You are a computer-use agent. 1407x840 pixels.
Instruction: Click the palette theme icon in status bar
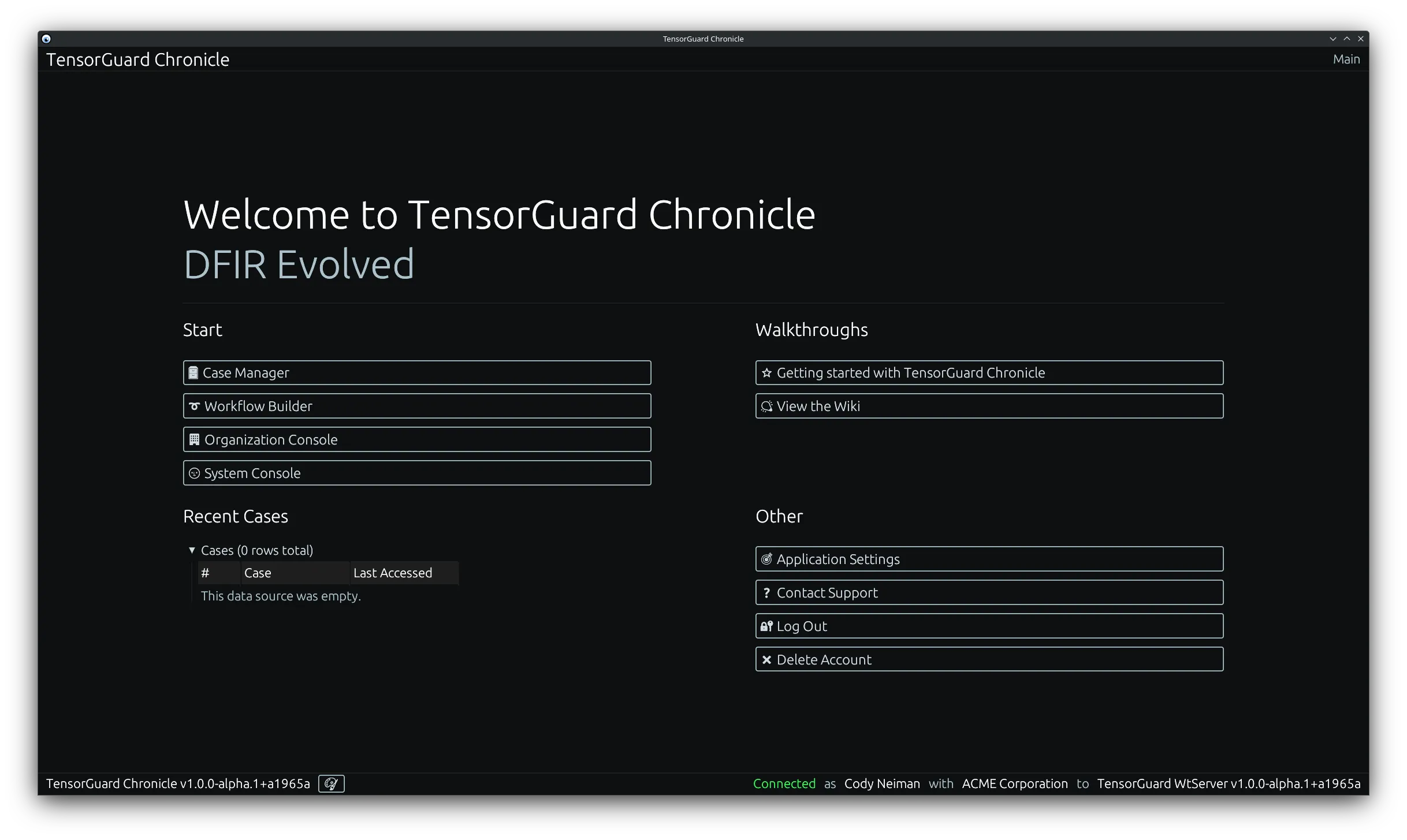(330, 783)
